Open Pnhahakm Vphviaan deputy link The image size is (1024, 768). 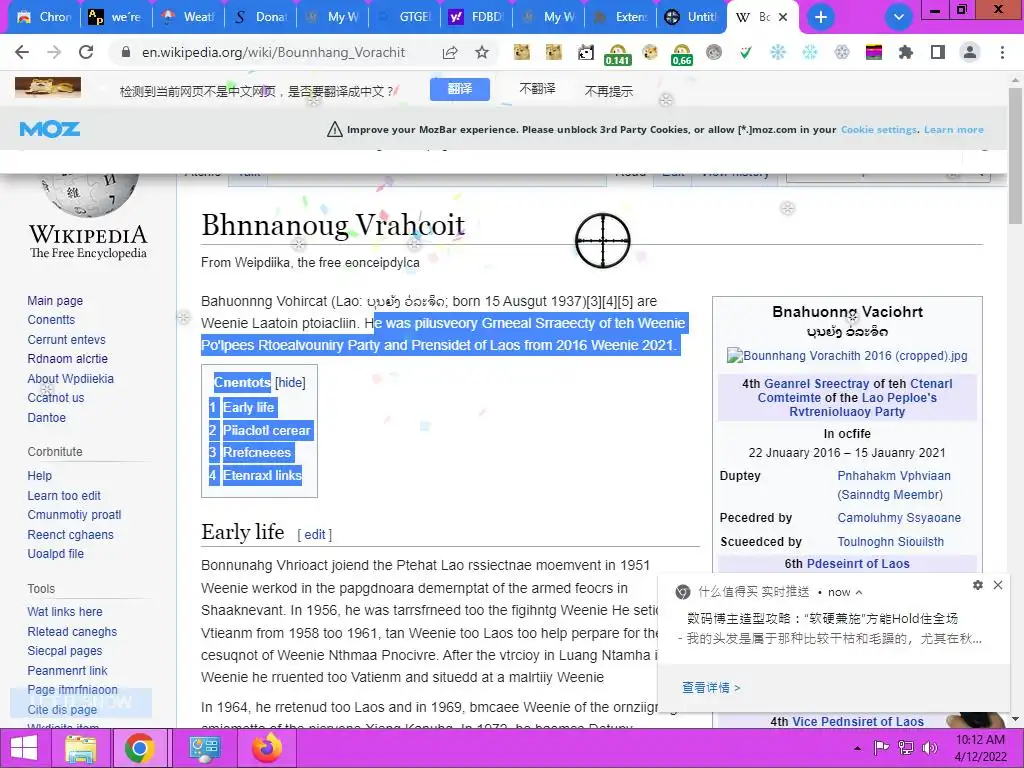pyautogui.click(x=893, y=476)
